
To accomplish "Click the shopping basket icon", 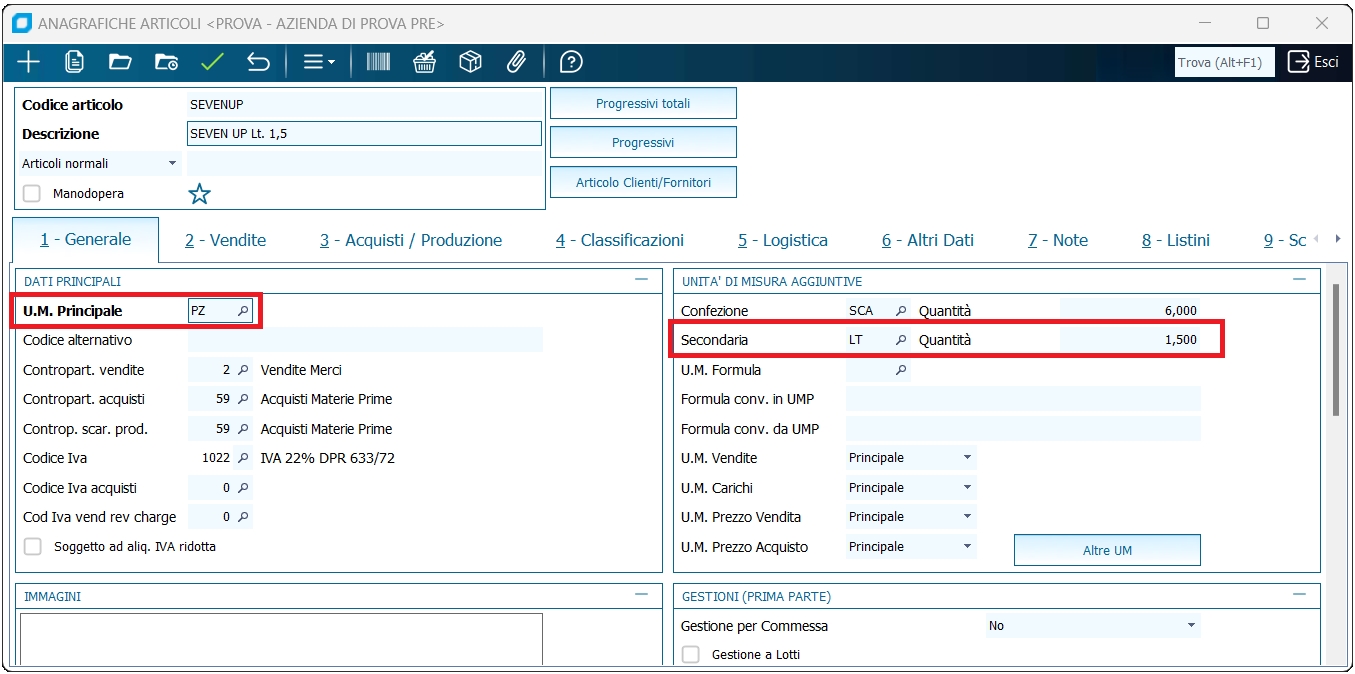I will pos(425,62).
